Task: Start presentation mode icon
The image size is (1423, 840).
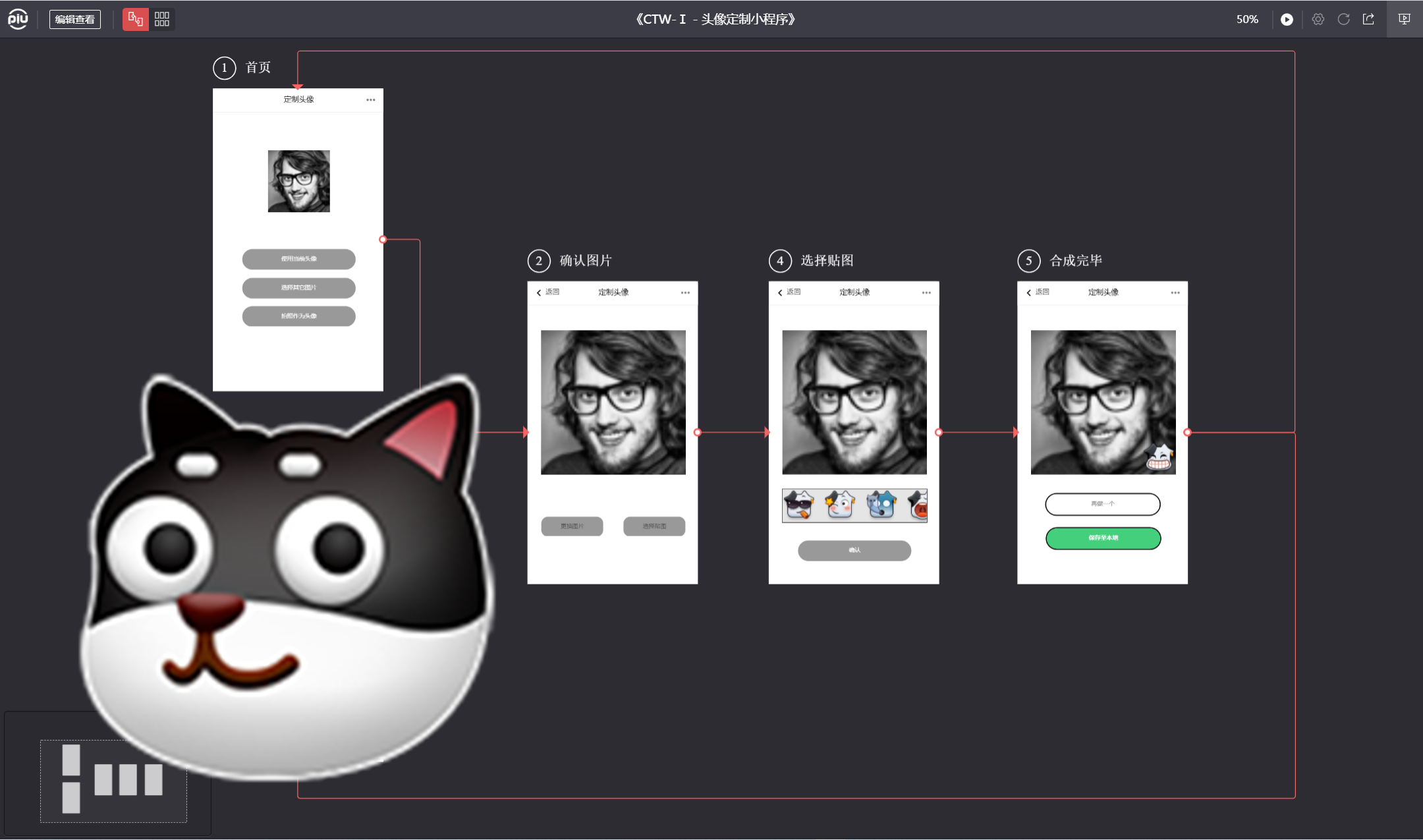Action: point(1404,19)
